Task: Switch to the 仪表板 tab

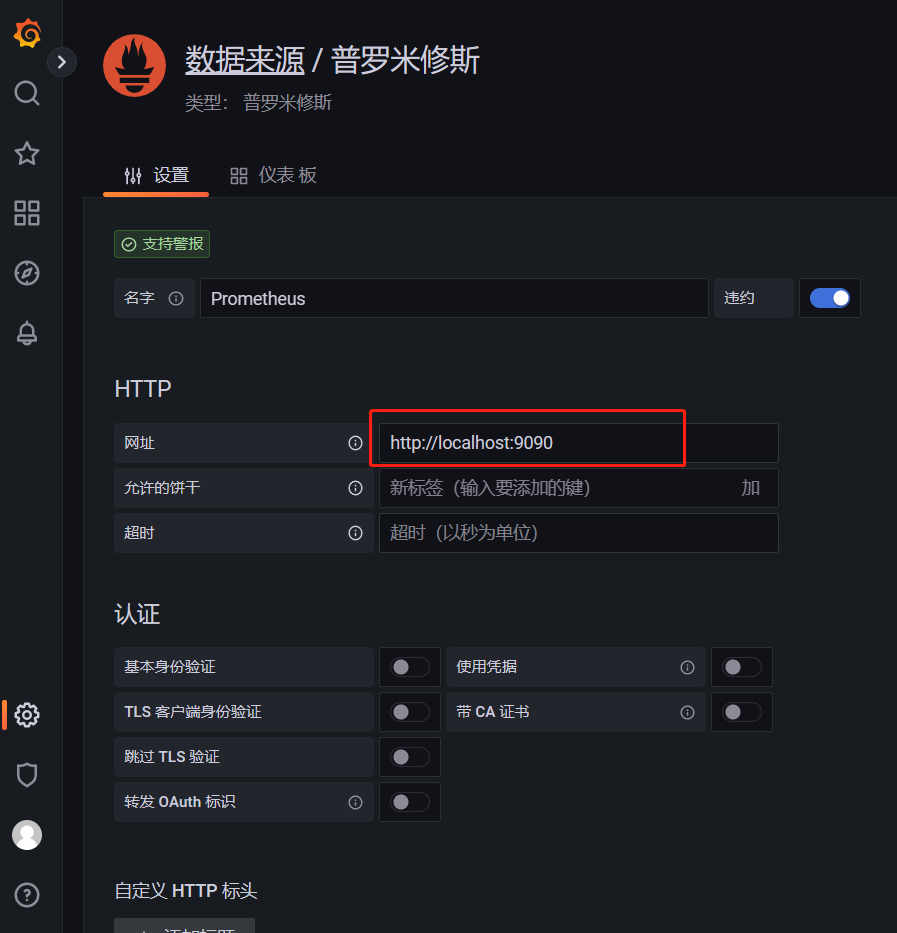Action: click(x=273, y=176)
